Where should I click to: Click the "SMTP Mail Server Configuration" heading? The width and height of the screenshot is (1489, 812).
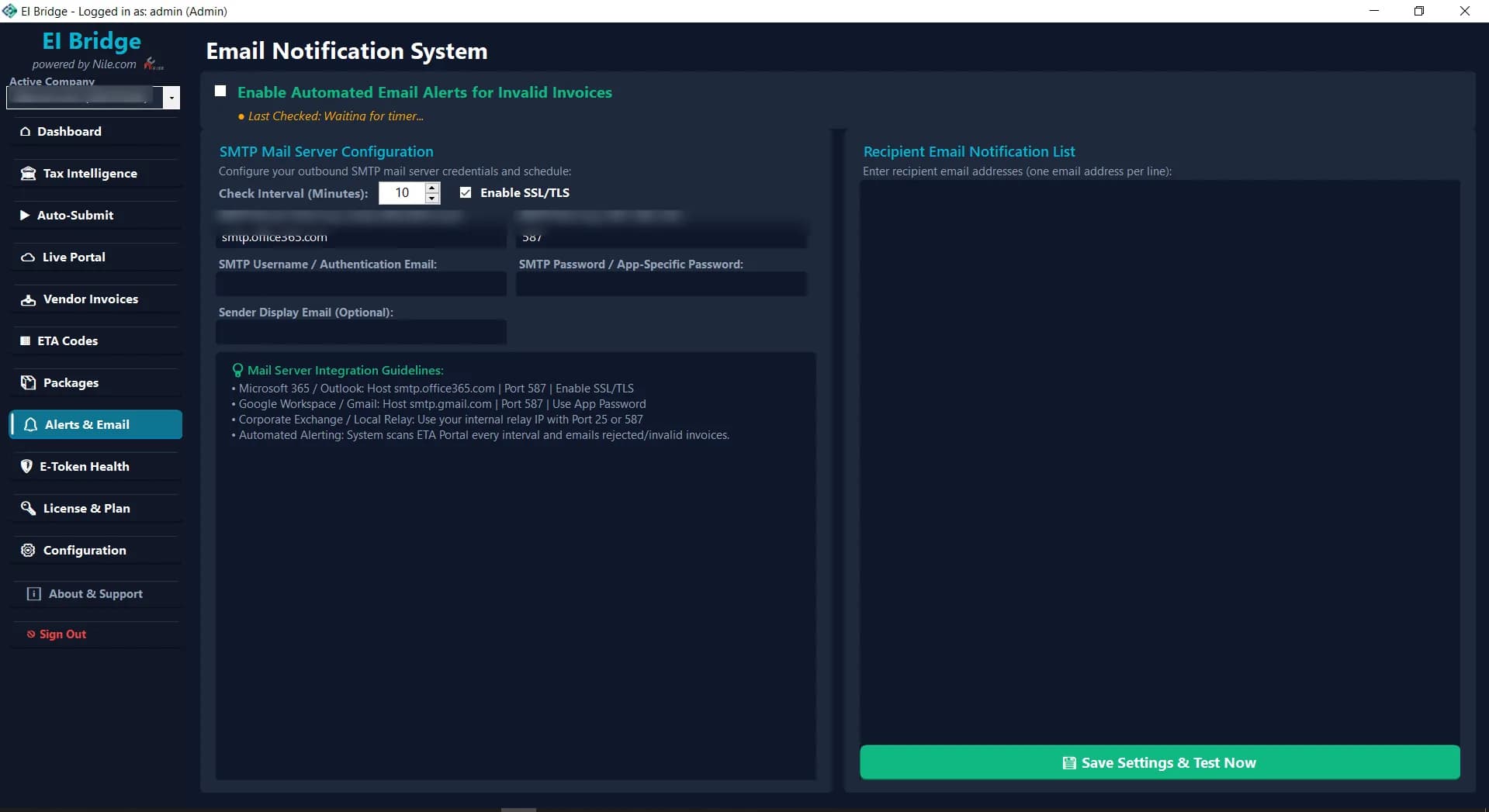(x=326, y=152)
